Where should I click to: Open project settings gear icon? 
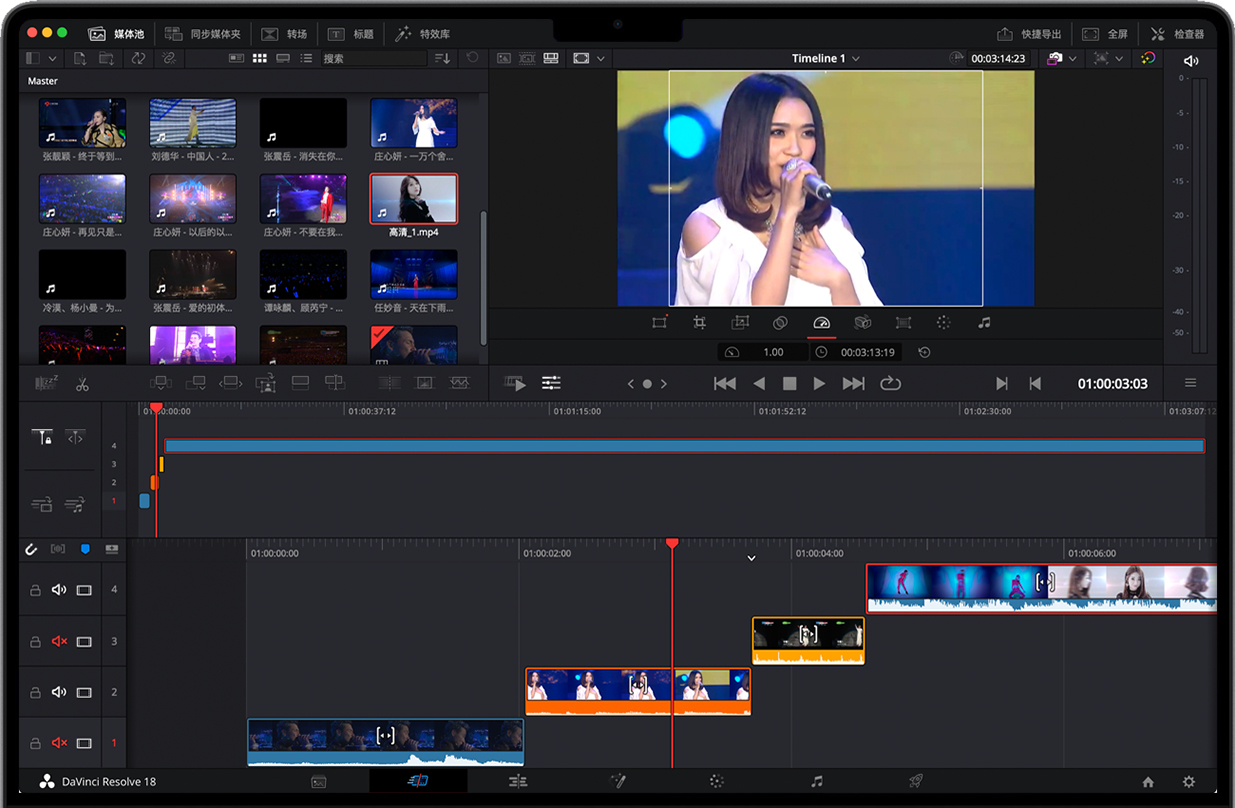[1188, 782]
